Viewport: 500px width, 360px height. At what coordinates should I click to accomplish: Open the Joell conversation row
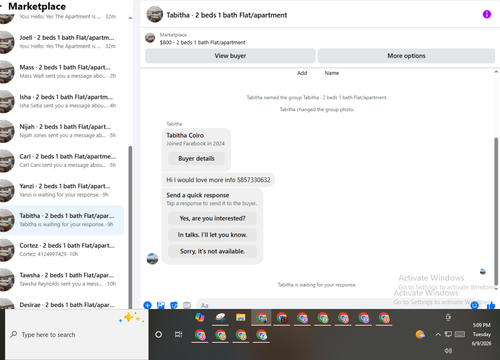click(62, 42)
